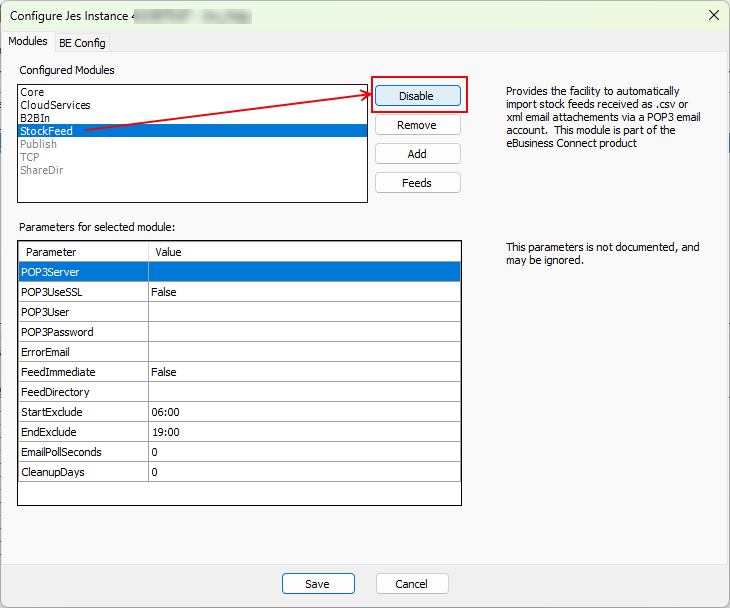Click the POP3Password value cell
The image size is (730, 608).
coord(304,332)
